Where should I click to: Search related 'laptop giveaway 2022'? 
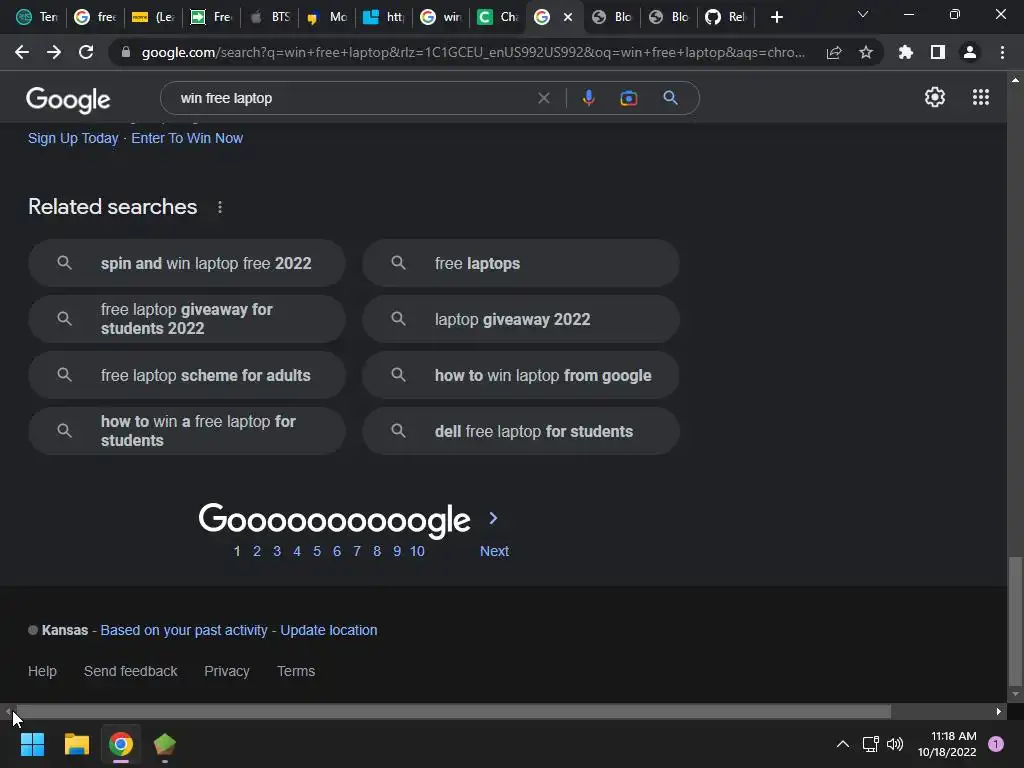521,319
